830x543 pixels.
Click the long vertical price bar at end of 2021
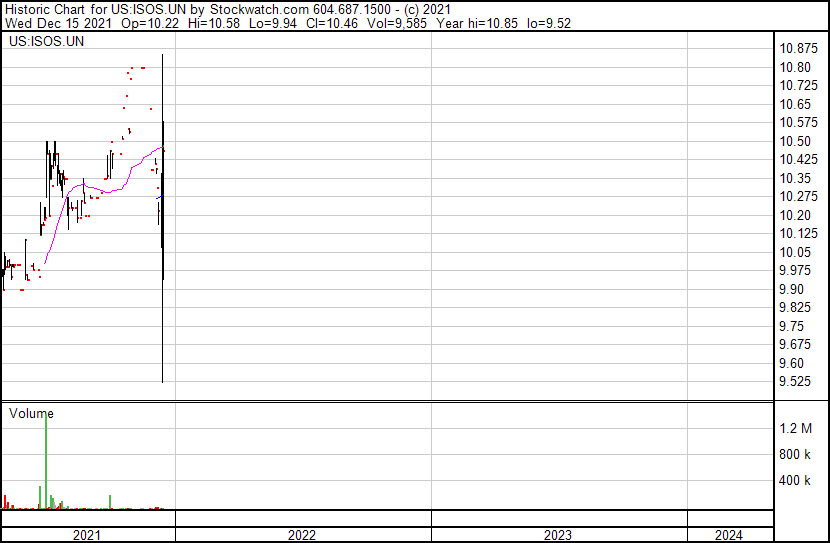click(162, 300)
